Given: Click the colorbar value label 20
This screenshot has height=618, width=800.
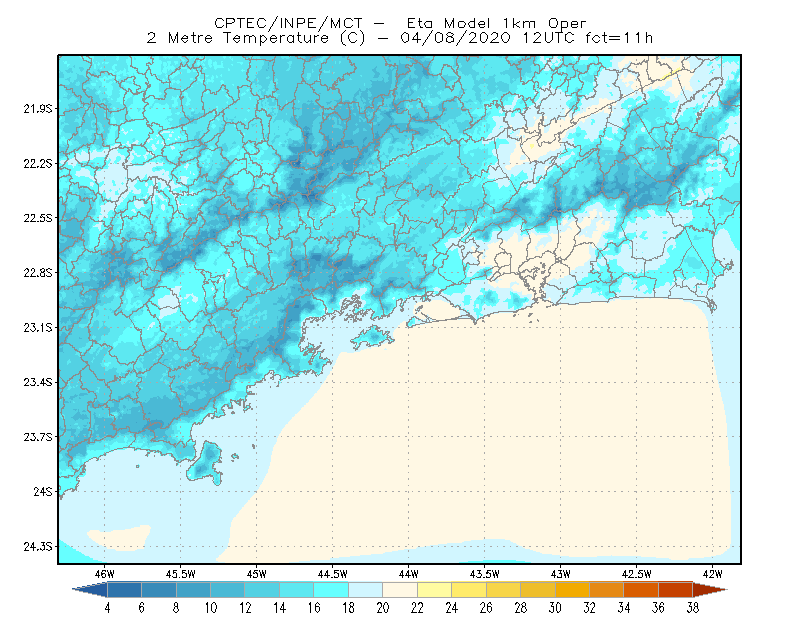Looking at the screenshot, I should [383, 608].
